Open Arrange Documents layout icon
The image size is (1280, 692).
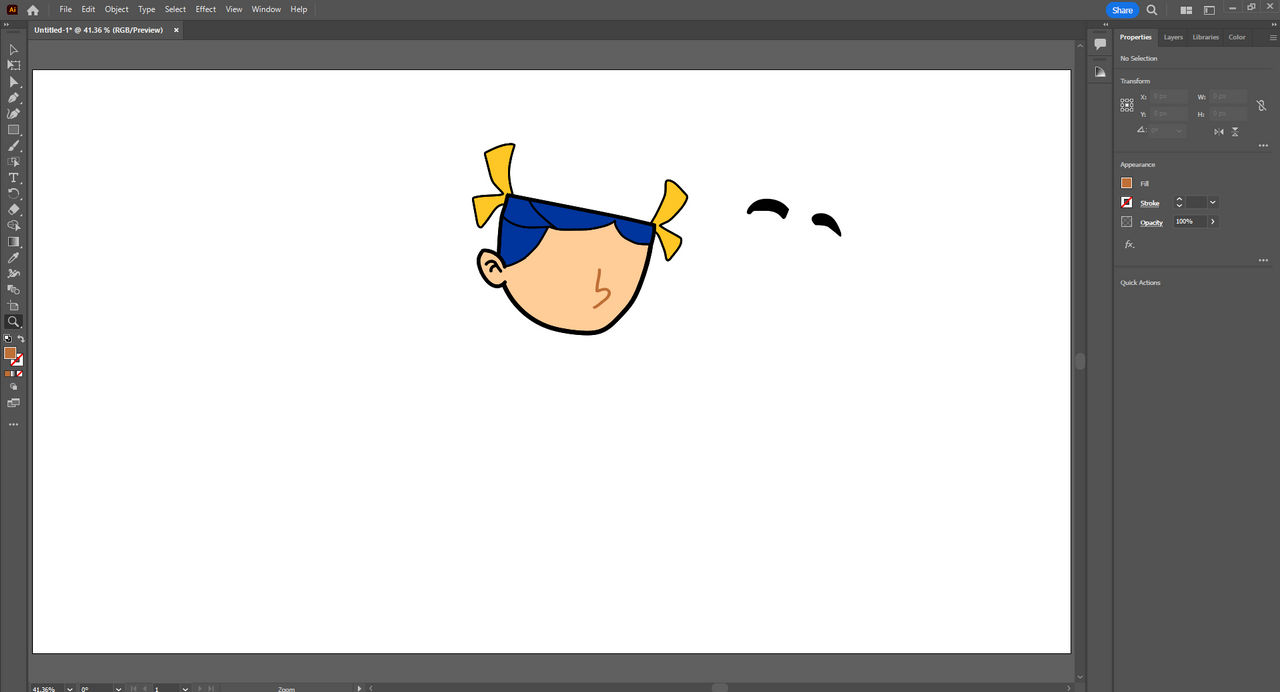(1186, 10)
